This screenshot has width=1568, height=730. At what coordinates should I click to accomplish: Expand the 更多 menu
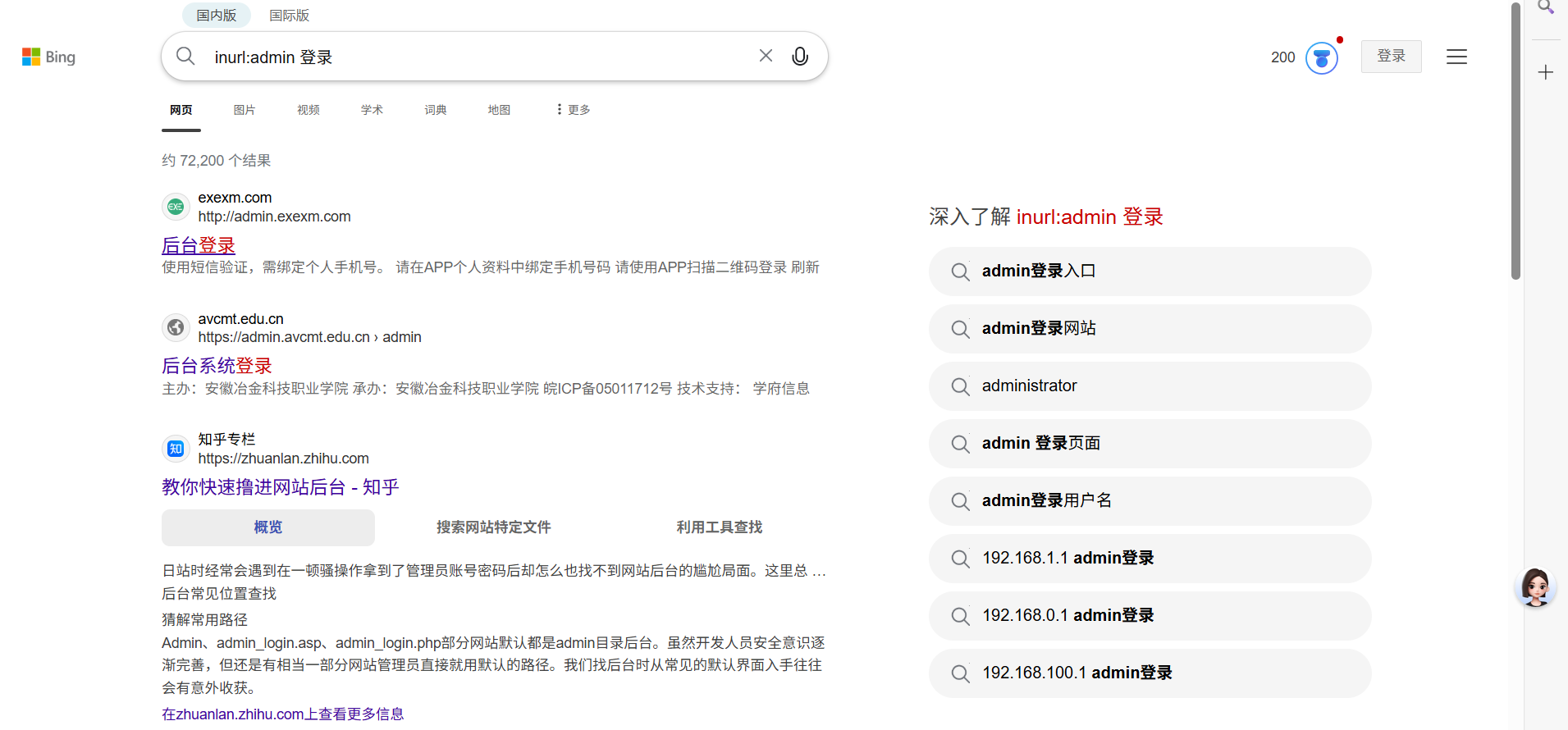(x=573, y=109)
